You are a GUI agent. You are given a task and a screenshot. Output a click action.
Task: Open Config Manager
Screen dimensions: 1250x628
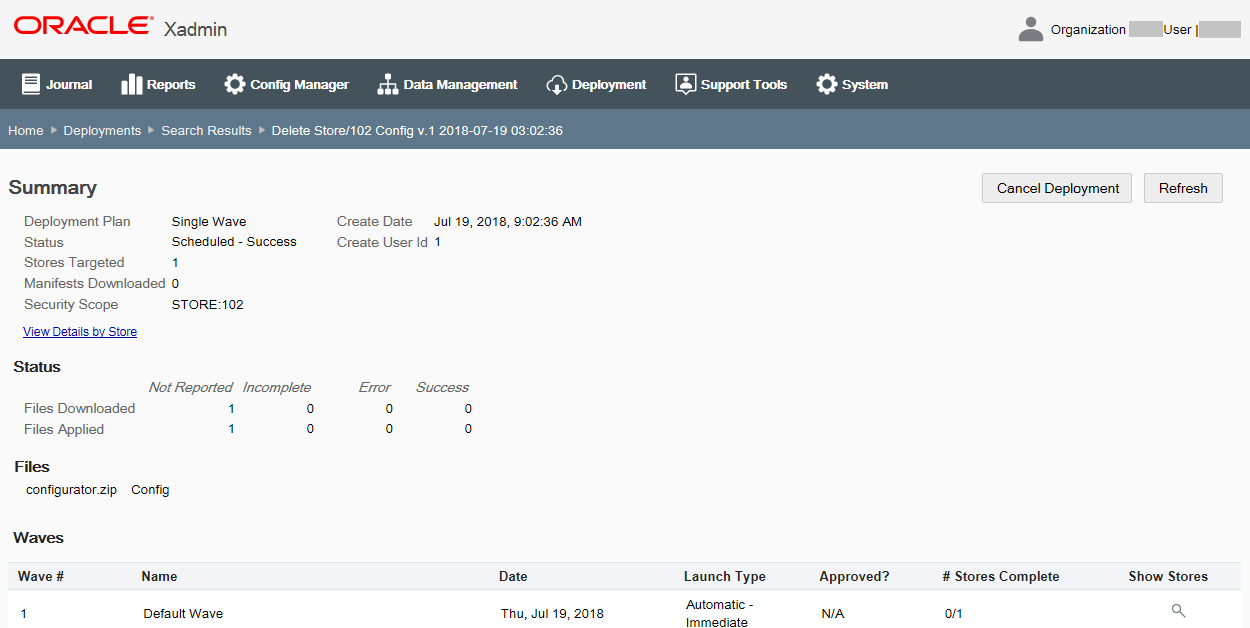(x=235, y=84)
